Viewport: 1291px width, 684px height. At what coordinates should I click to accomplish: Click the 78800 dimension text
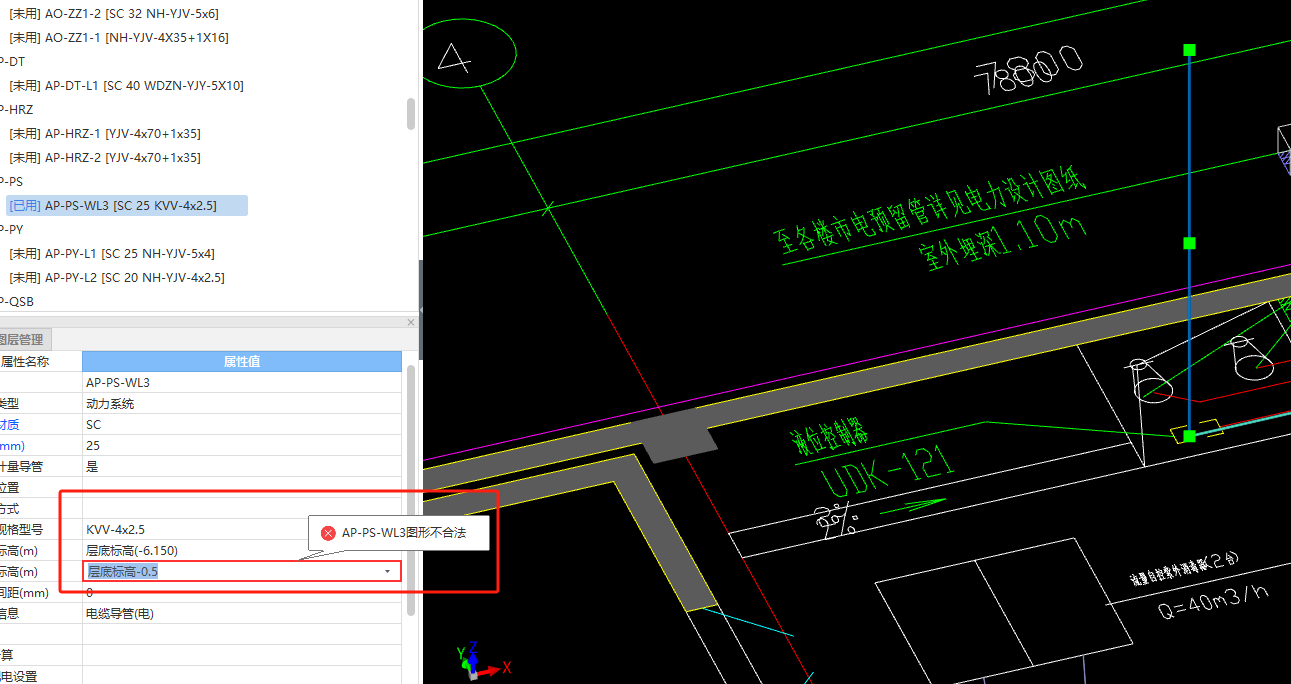click(1028, 70)
